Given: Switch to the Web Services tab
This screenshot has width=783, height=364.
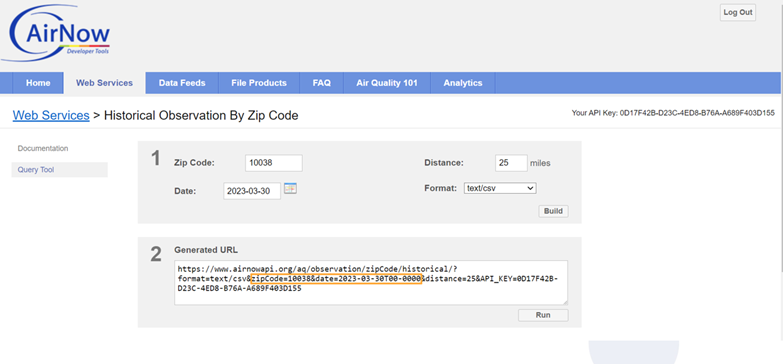Looking at the screenshot, I should point(104,83).
